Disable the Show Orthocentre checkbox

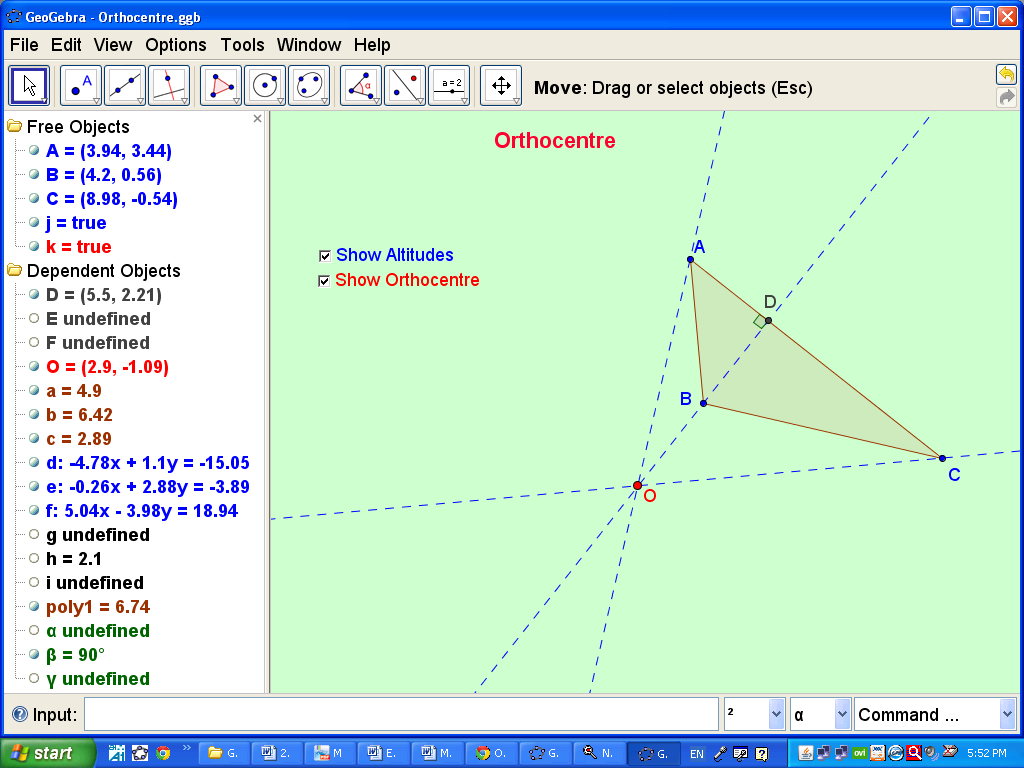[x=323, y=280]
